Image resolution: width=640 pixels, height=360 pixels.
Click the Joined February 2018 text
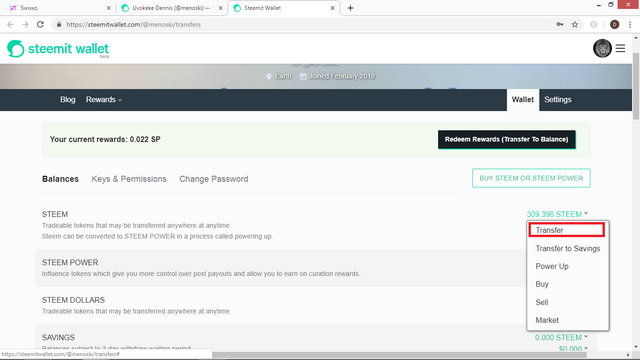tap(341, 76)
